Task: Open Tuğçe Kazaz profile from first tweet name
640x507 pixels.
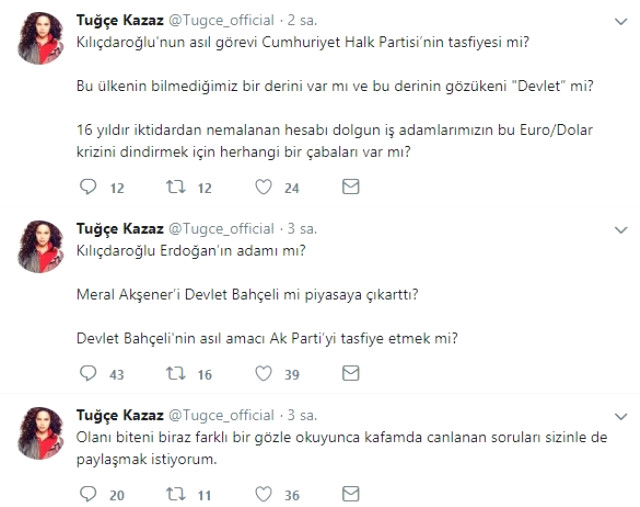Action: (115, 21)
